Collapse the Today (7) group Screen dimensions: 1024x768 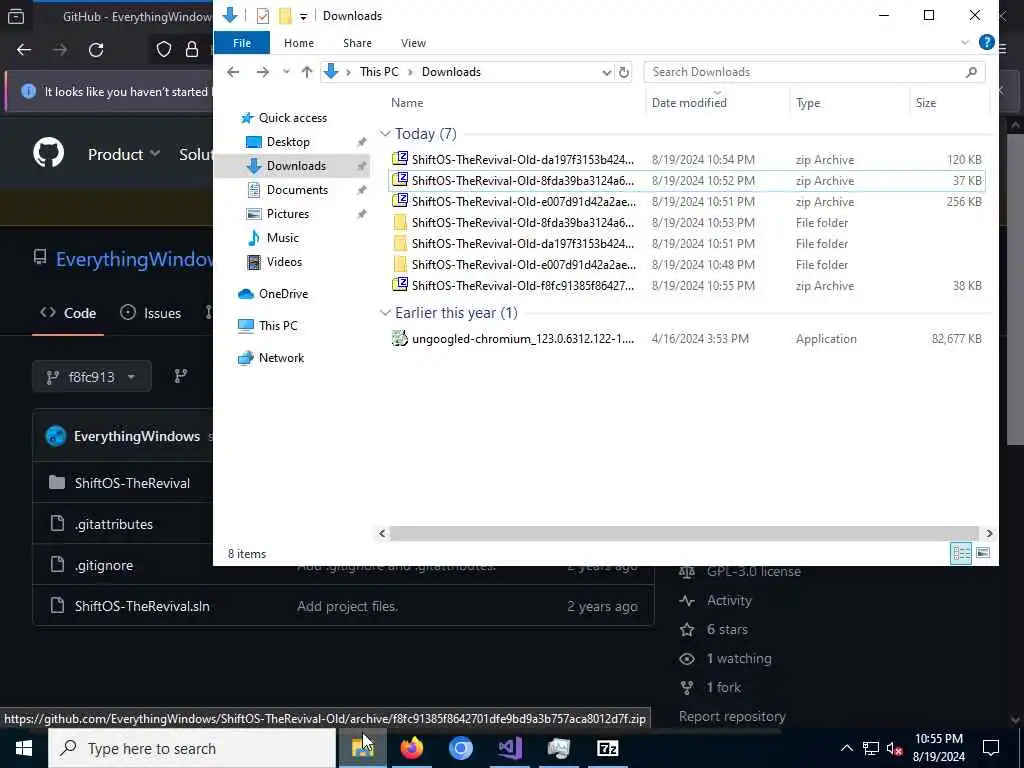(x=385, y=134)
